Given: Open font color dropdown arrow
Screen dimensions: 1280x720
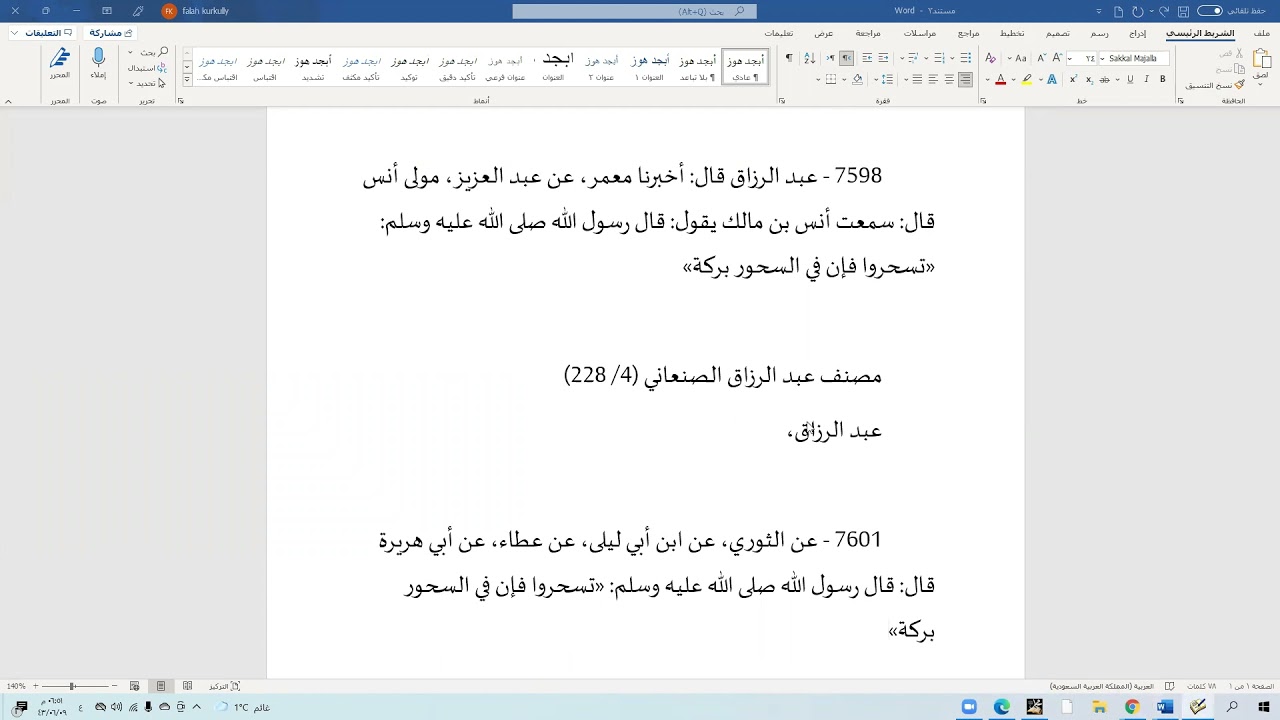Looking at the screenshot, I should click(x=987, y=79).
